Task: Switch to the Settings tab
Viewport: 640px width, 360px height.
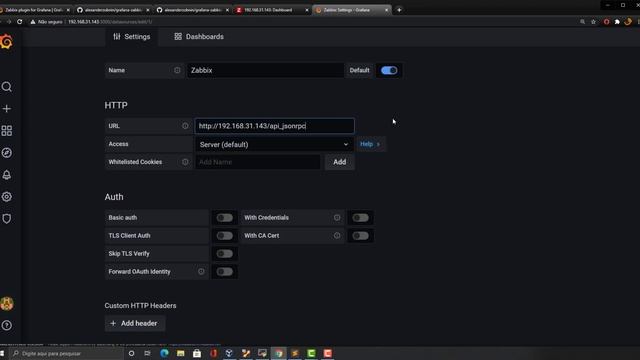Action: click(131, 37)
